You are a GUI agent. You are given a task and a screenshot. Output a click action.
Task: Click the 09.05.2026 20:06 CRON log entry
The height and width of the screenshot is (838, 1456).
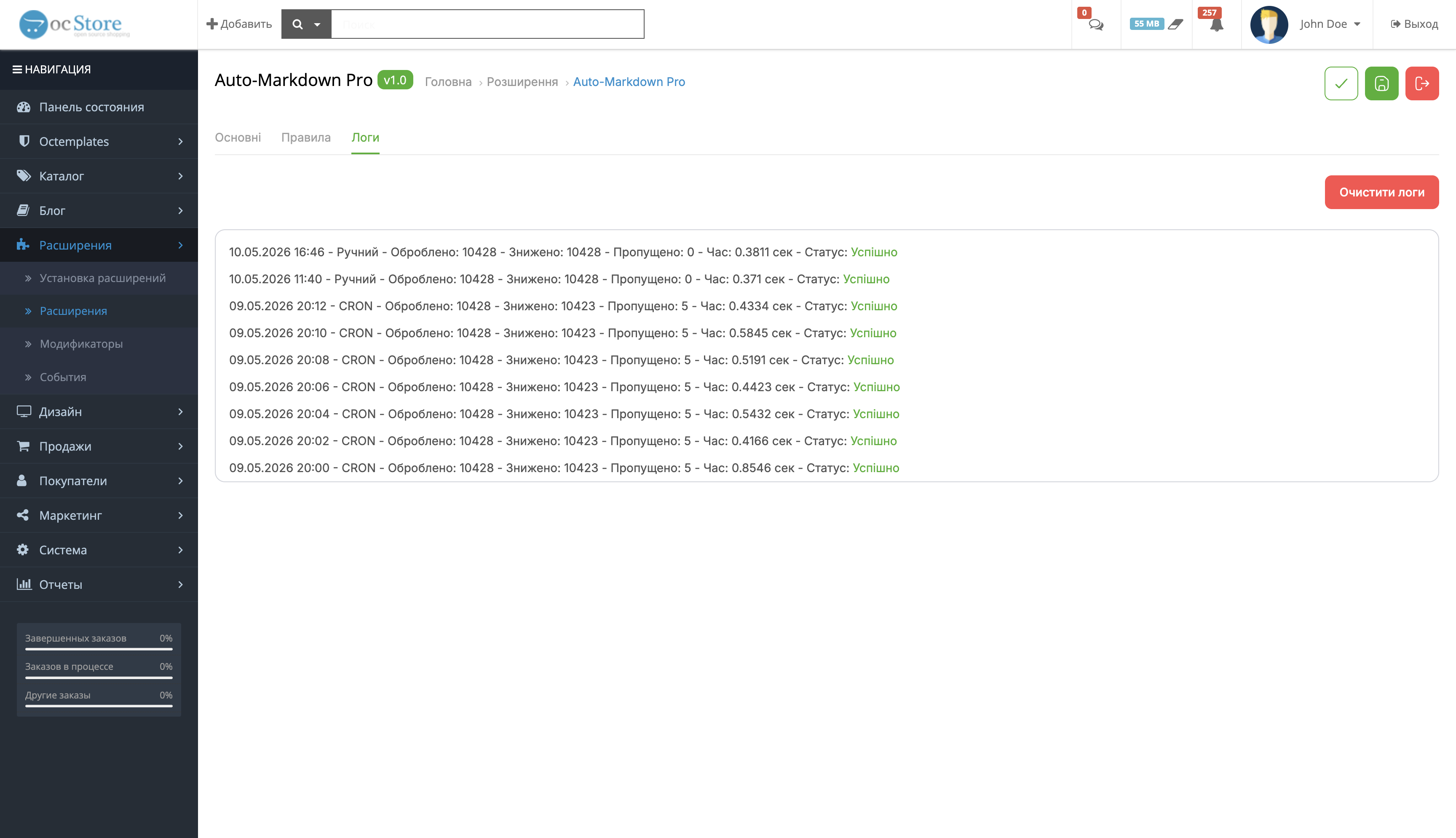click(564, 387)
